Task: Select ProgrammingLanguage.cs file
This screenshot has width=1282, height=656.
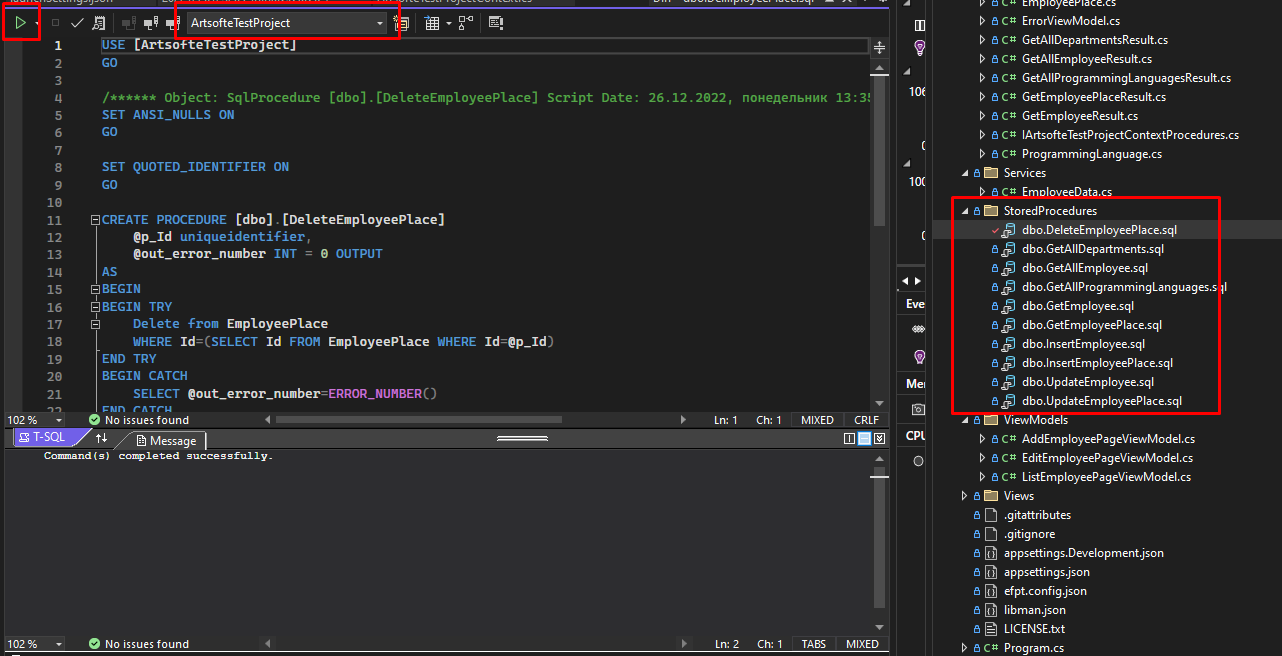Action: [1092, 154]
